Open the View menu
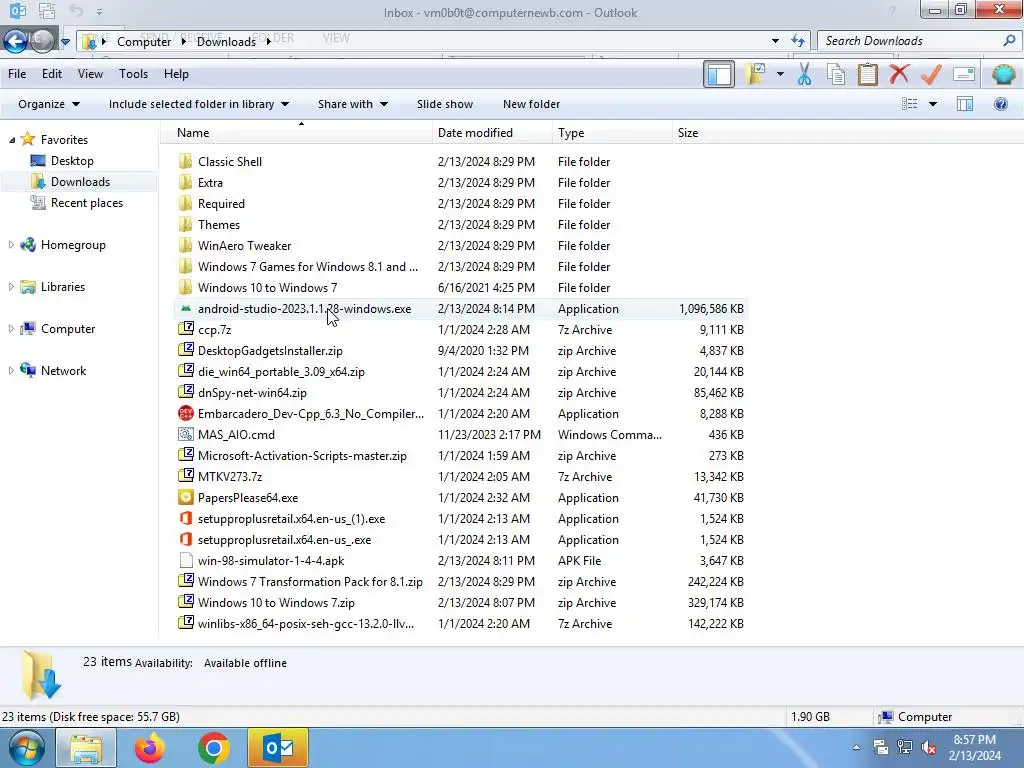 point(90,74)
